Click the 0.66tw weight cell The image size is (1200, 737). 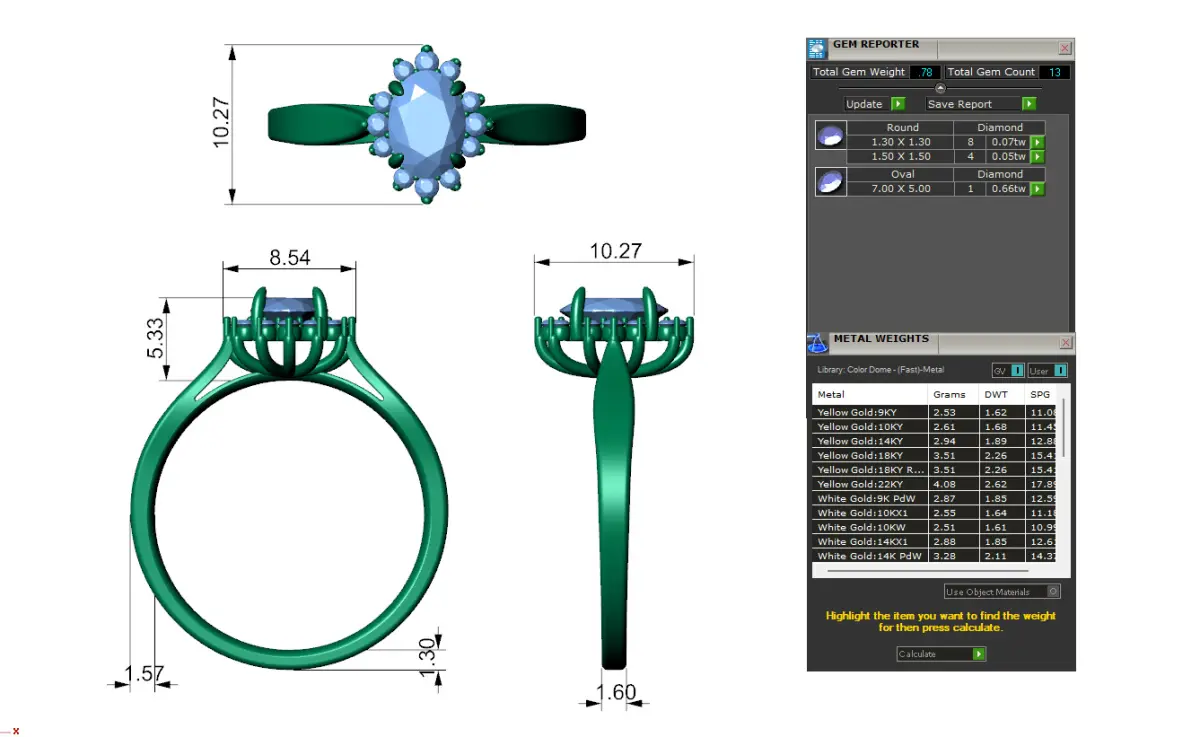tap(1010, 188)
